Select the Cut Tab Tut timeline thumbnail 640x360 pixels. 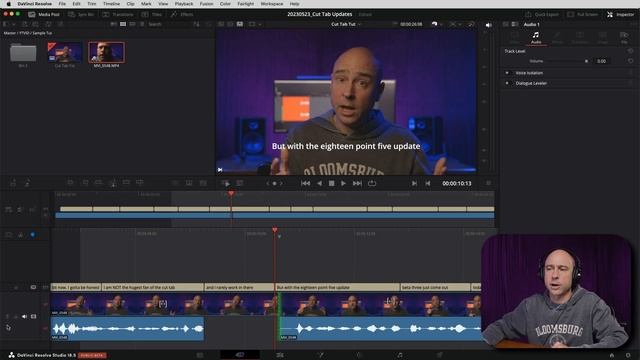pos(64,54)
